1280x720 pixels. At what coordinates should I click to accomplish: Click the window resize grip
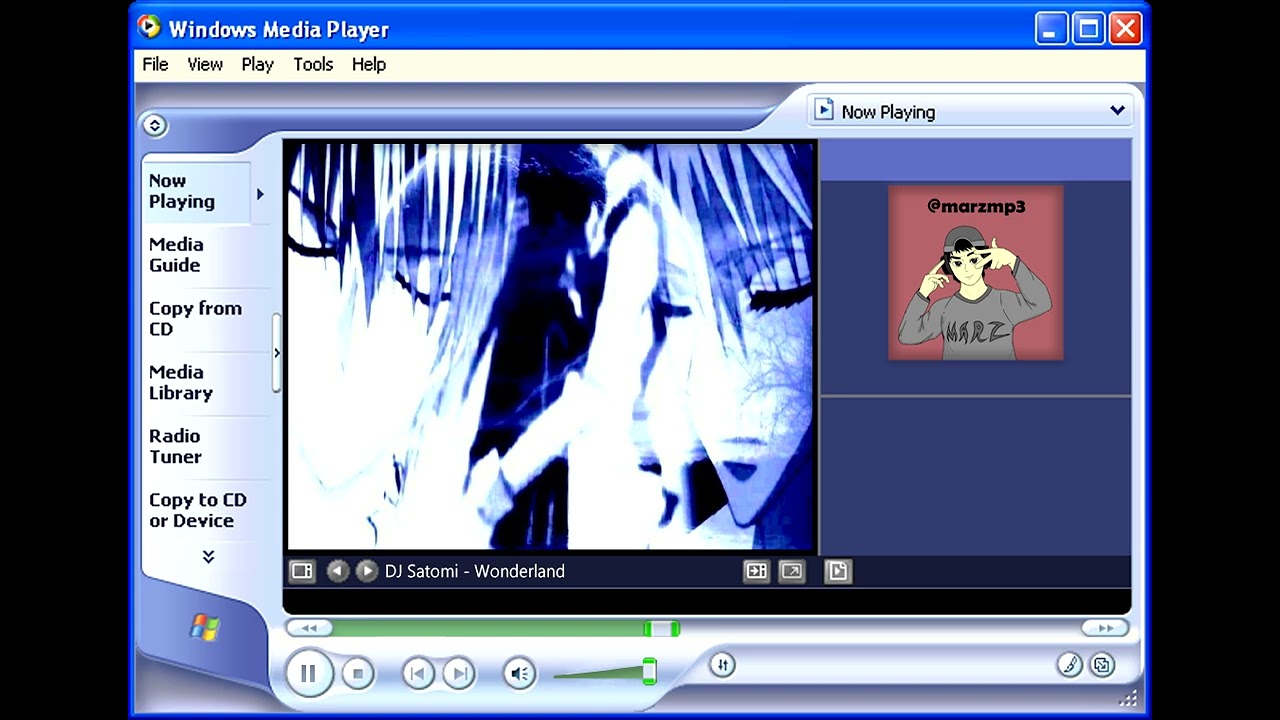click(x=1129, y=698)
